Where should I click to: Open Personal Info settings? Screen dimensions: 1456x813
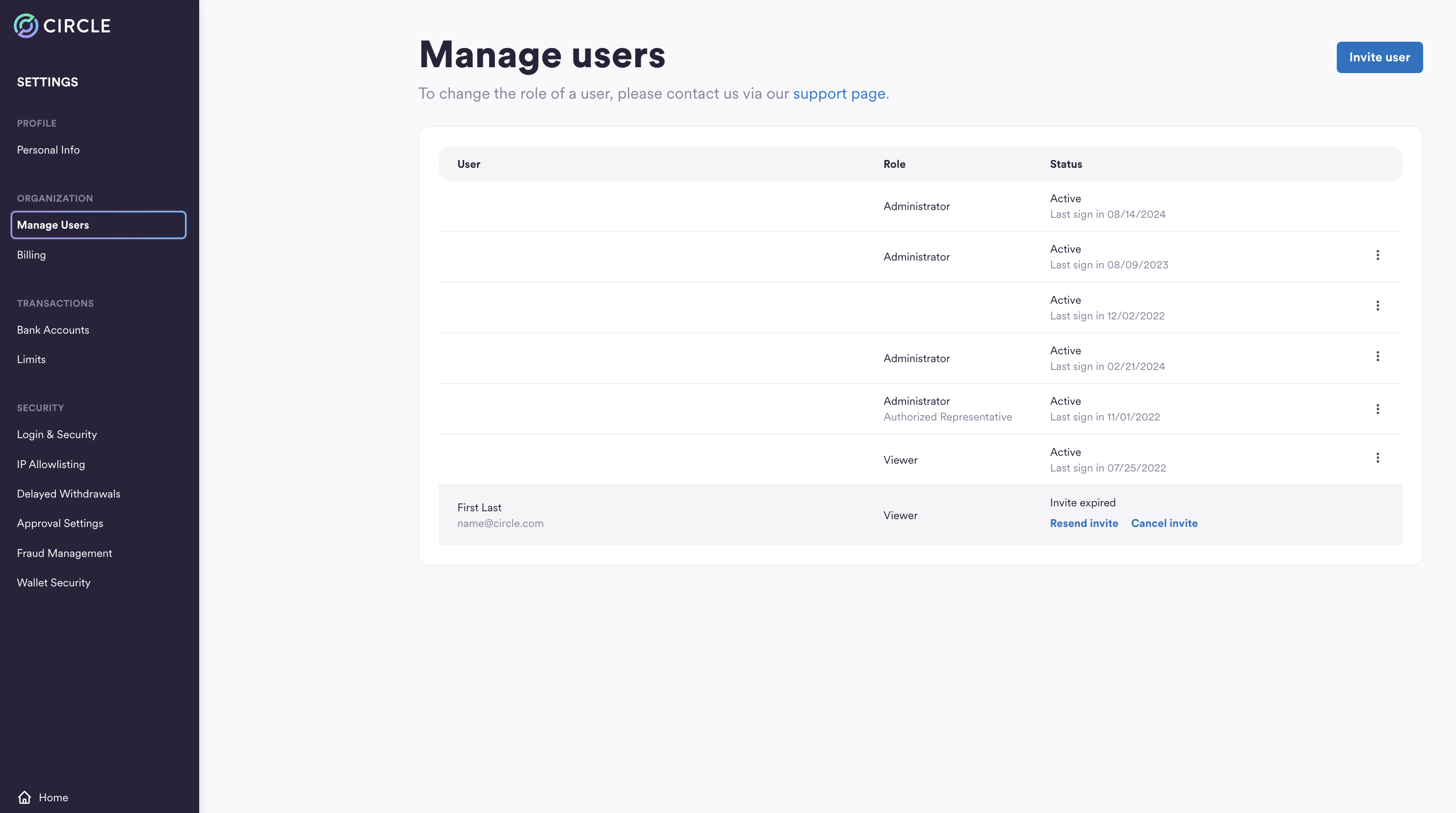click(48, 149)
